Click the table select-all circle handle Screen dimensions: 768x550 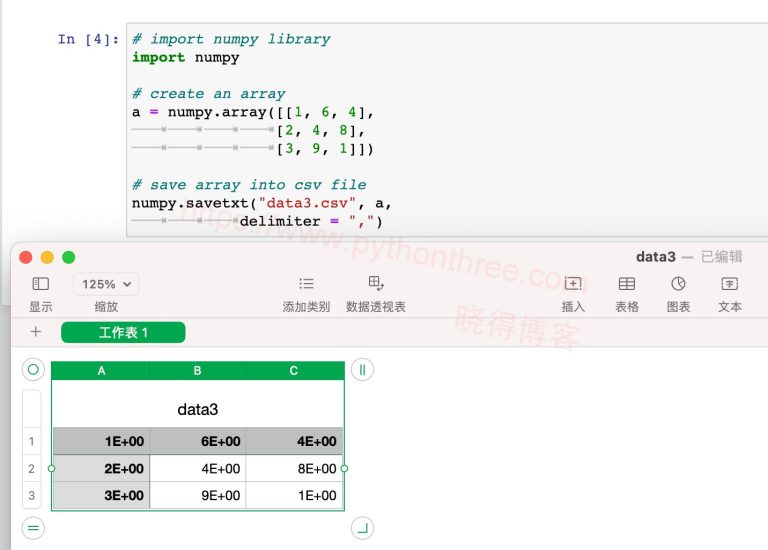tap(33, 370)
